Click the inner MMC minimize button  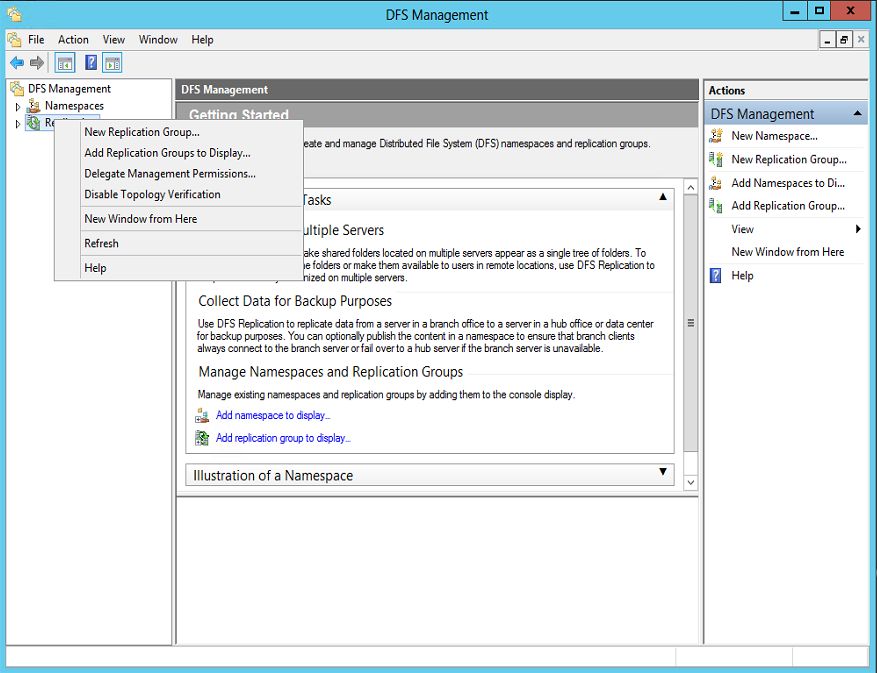(x=827, y=40)
